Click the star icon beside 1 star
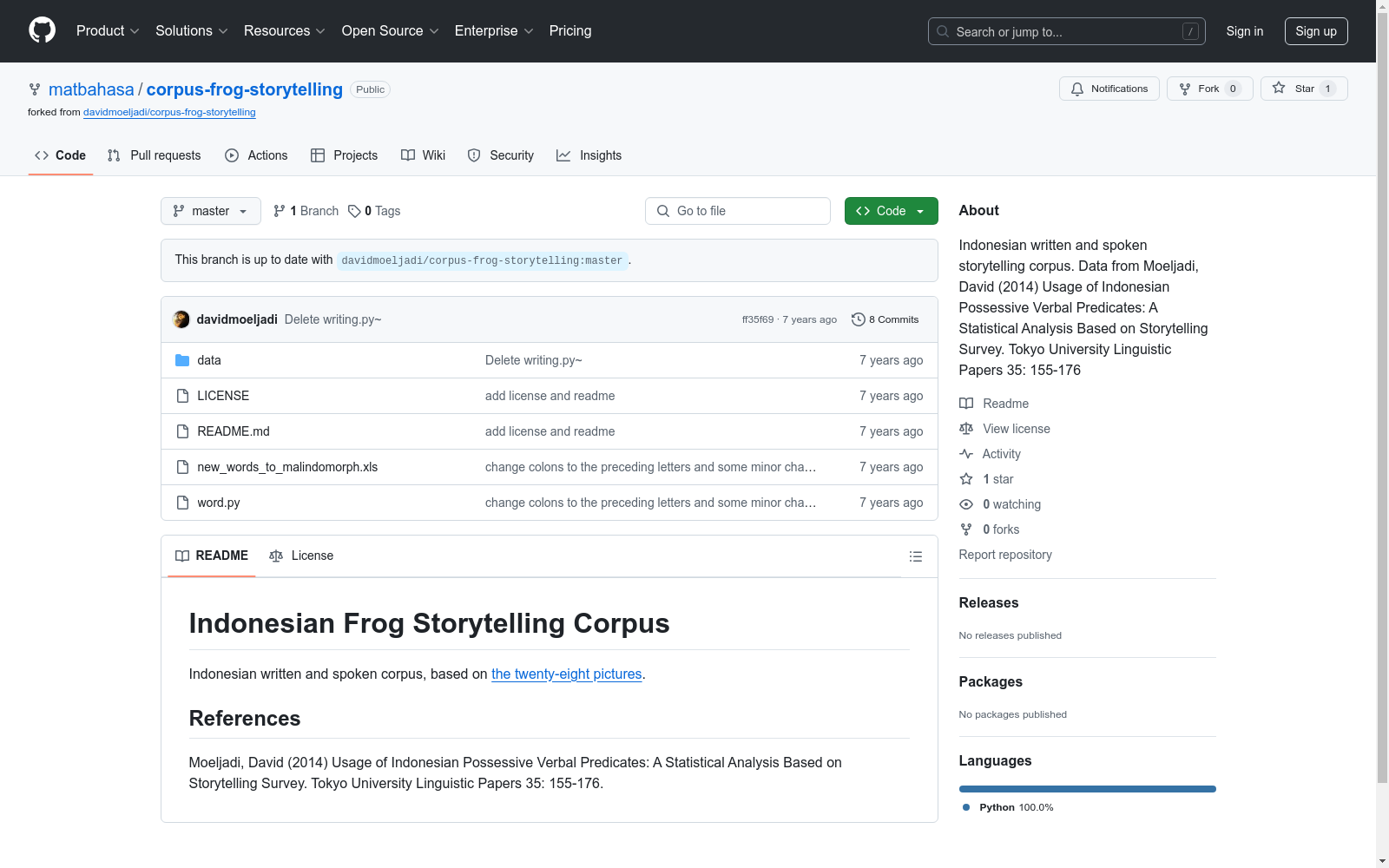1389x868 pixels. 966,479
